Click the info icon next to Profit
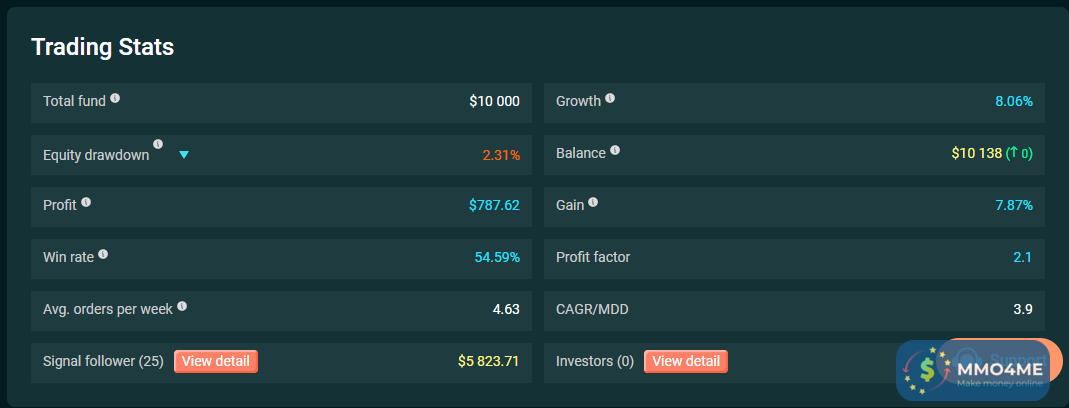Image resolution: width=1069 pixels, height=408 pixels. click(x=86, y=202)
